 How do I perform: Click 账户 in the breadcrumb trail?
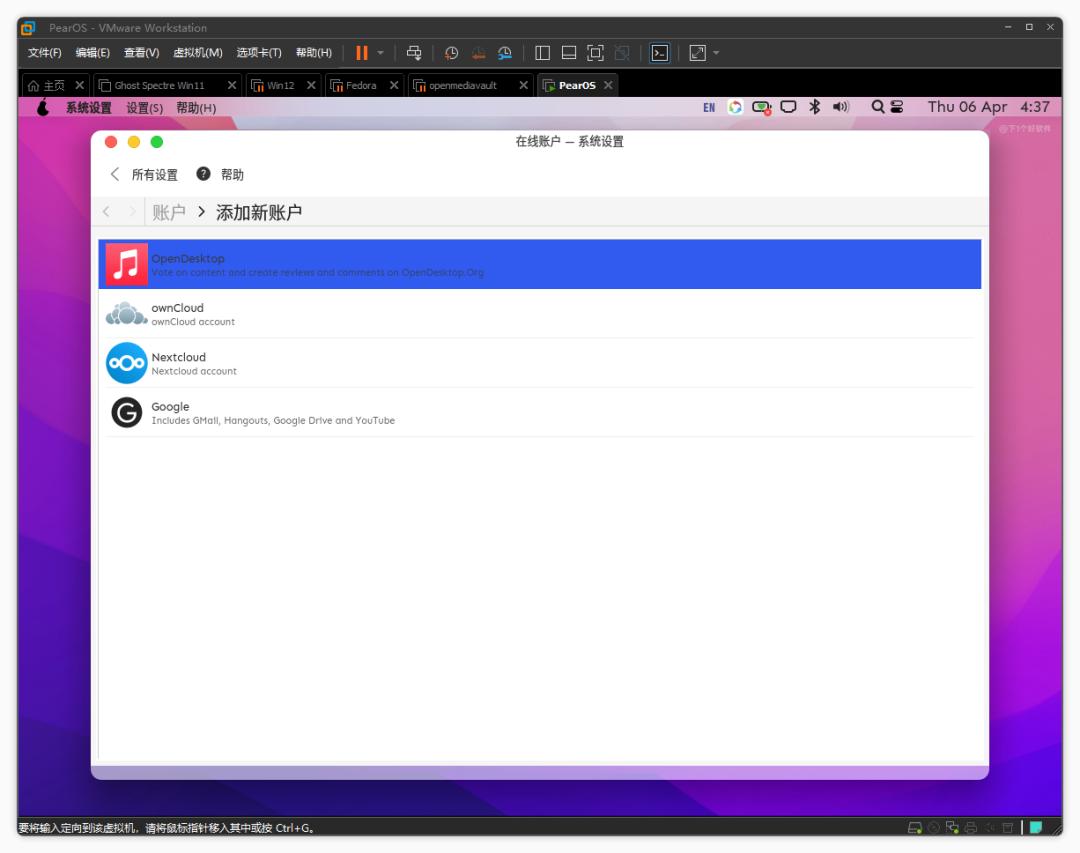click(x=167, y=211)
